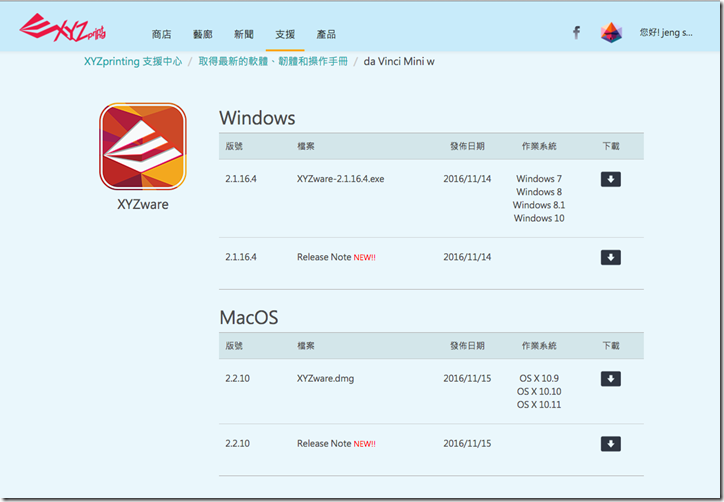Viewport: 724px width, 502px height.
Task: Download Windows 2.1.16.4 Release Note
Action: (x=610, y=257)
